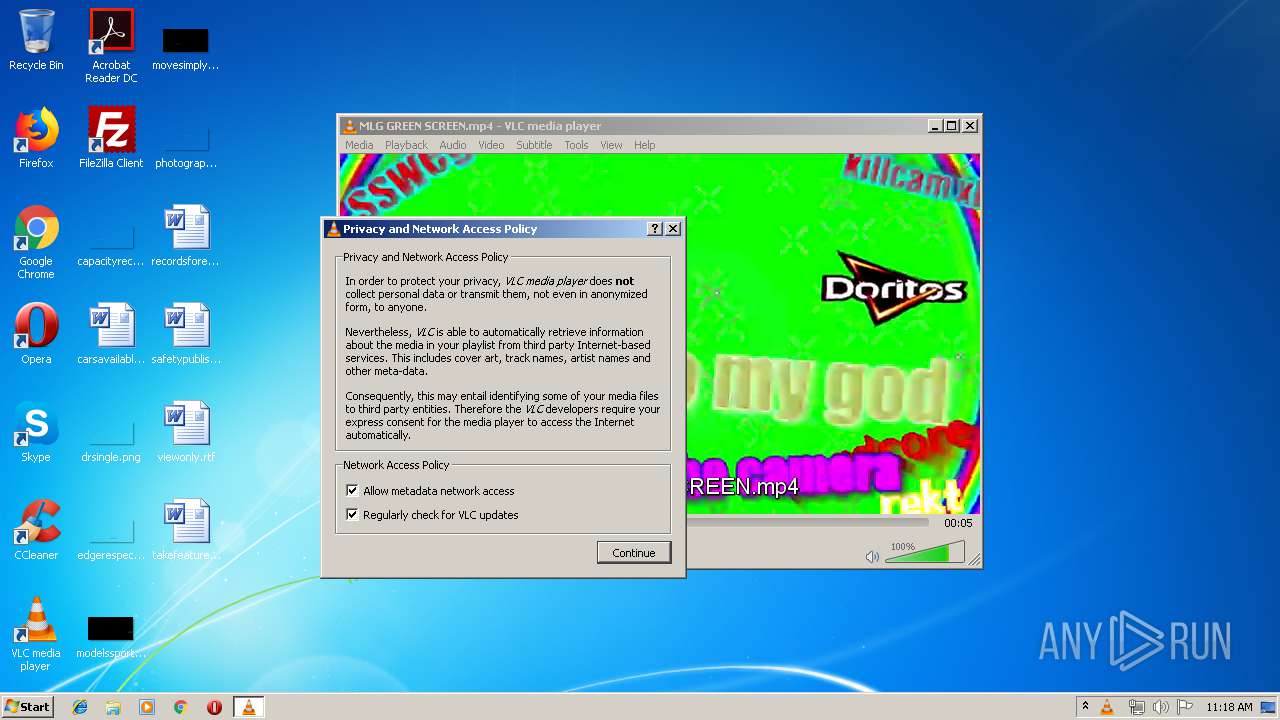Select the edgerespec... desktop file
Screen dimensions: 1280x720
click(111, 536)
